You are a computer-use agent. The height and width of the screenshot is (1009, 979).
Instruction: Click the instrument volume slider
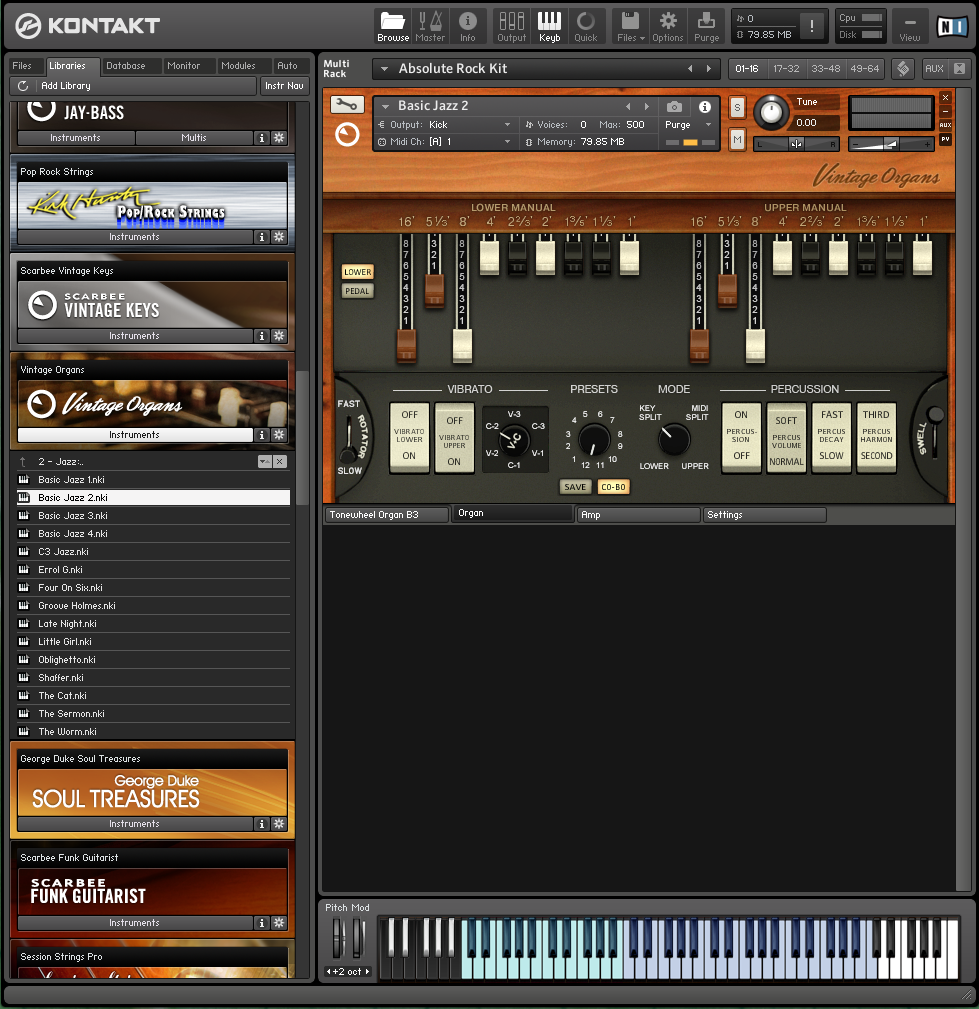click(x=891, y=145)
